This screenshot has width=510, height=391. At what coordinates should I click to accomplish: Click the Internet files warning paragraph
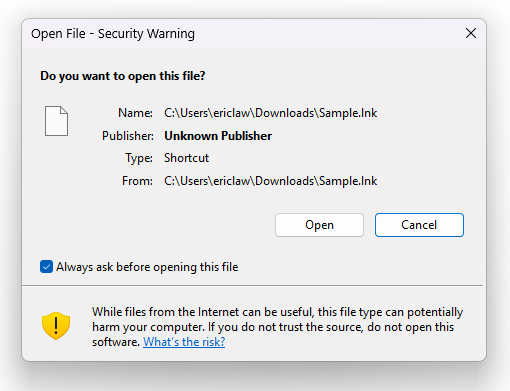click(277, 327)
